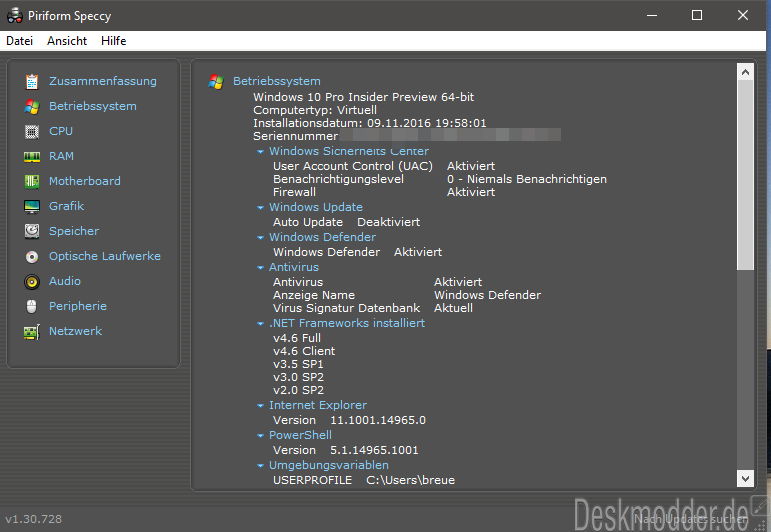Click the Windows flag icon beside Betriebssystem in sidebar
The width and height of the screenshot is (771, 532).
click(32, 106)
